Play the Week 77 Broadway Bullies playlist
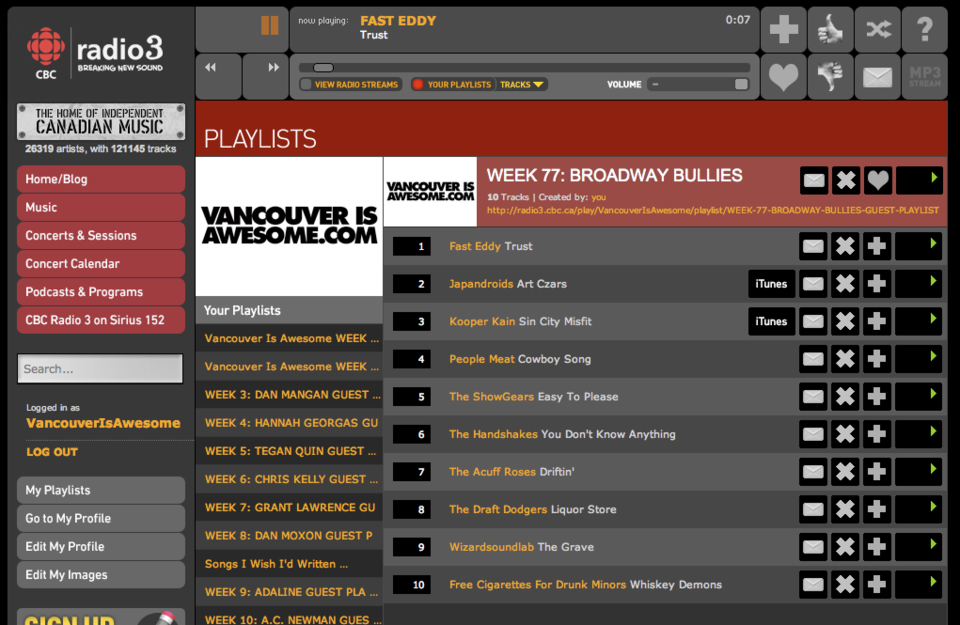Image resolution: width=960 pixels, height=625 pixels. pyautogui.click(x=919, y=180)
